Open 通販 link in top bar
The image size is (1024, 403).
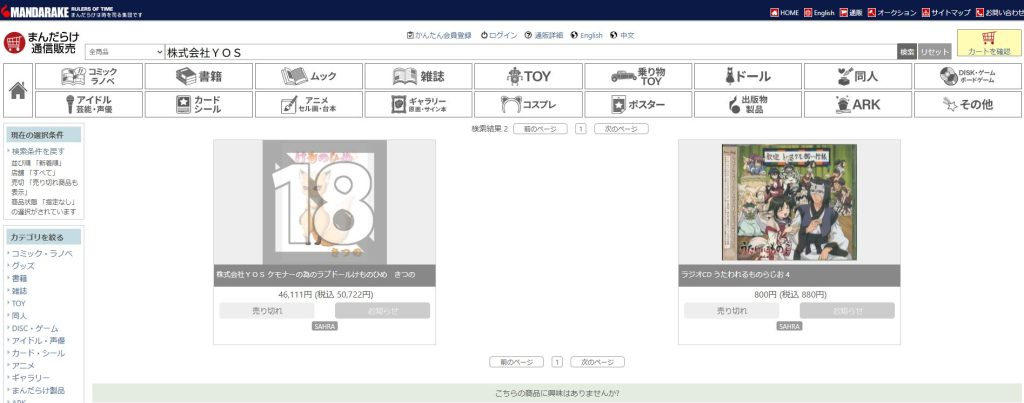tap(851, 12)
